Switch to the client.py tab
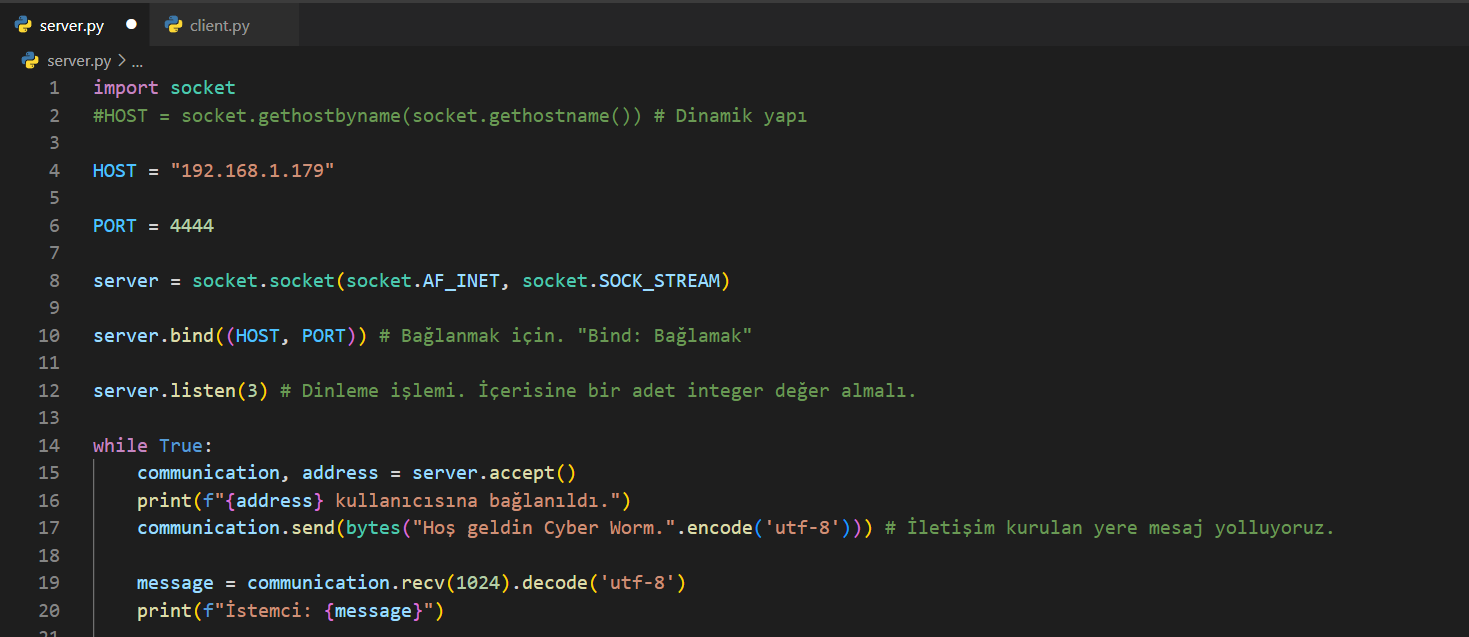The height and width of the screenshot is (637, 1469). (x=219, y=26)
